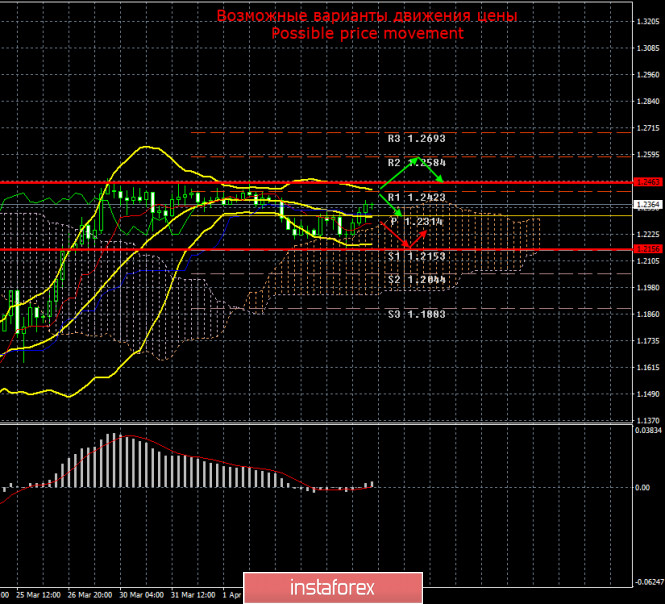Click the red price tag 1.2156
The width and height of the screenshot is (665, 604).
click(648, 249)
